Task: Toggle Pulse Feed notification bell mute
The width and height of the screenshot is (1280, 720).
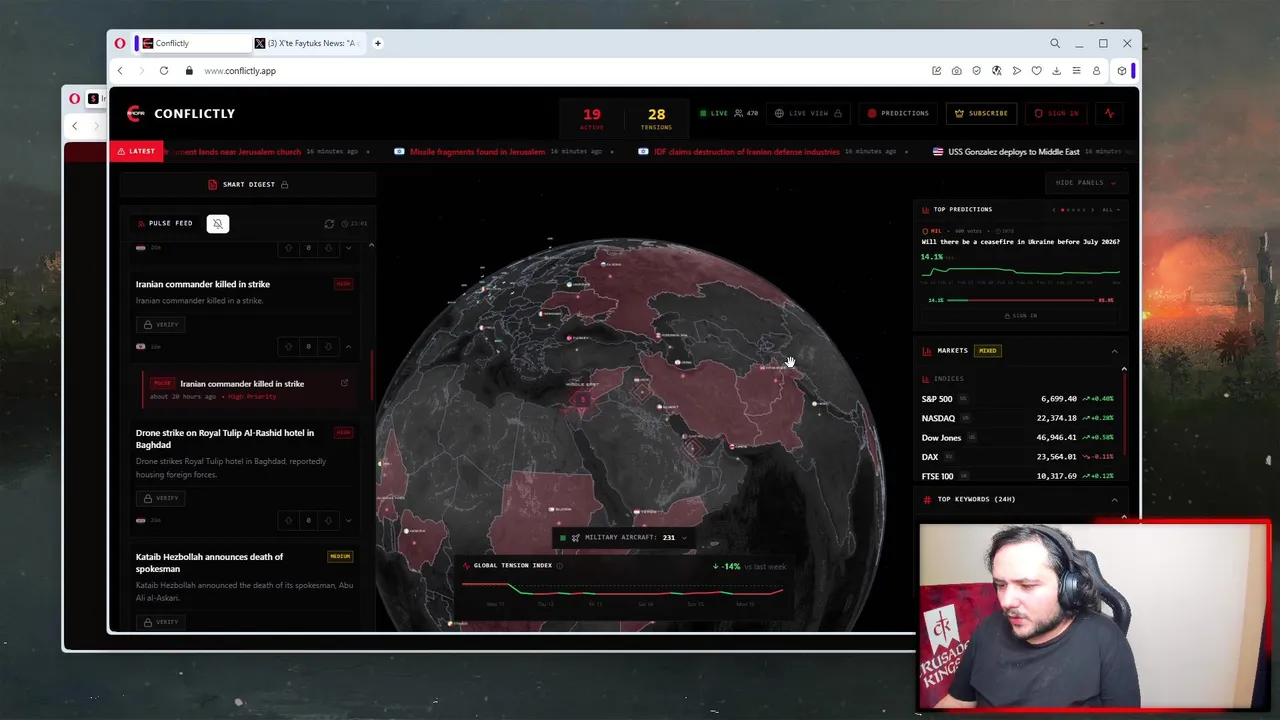Action: [x=218, y=223]
